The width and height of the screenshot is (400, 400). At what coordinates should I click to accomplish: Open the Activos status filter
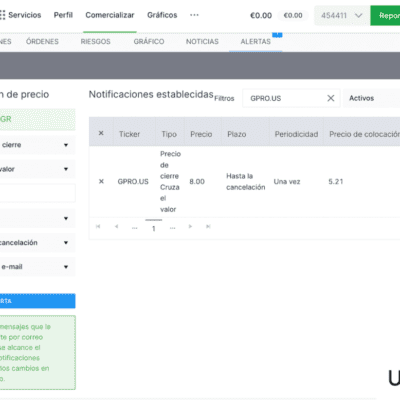tap(371, 98)
